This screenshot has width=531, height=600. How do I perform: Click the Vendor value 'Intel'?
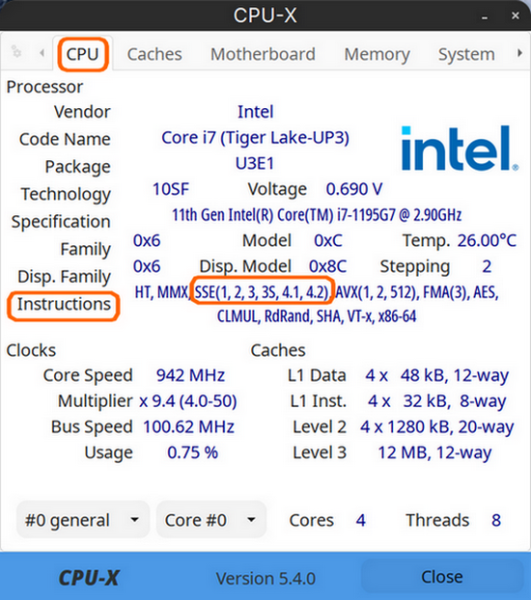pos(256,112)
